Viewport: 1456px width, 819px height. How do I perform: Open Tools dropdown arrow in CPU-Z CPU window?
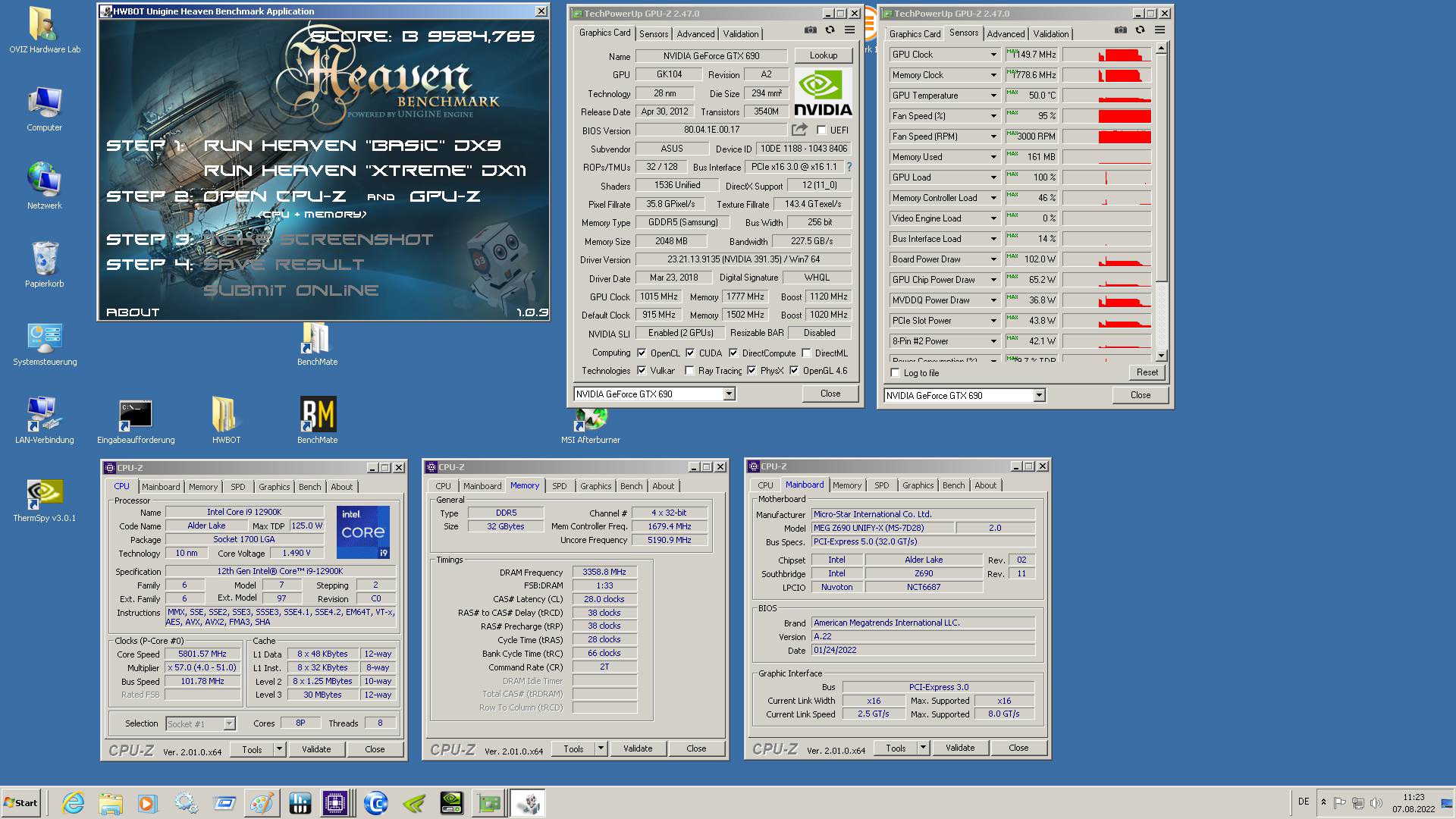[279, 749]
